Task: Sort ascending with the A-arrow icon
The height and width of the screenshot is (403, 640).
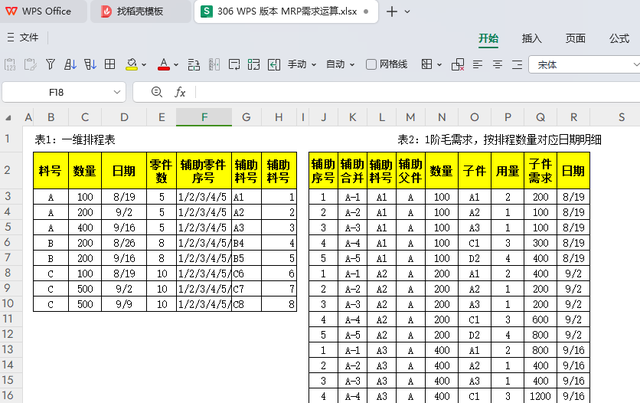Action: pyautogui.click(x=70, y=65)
